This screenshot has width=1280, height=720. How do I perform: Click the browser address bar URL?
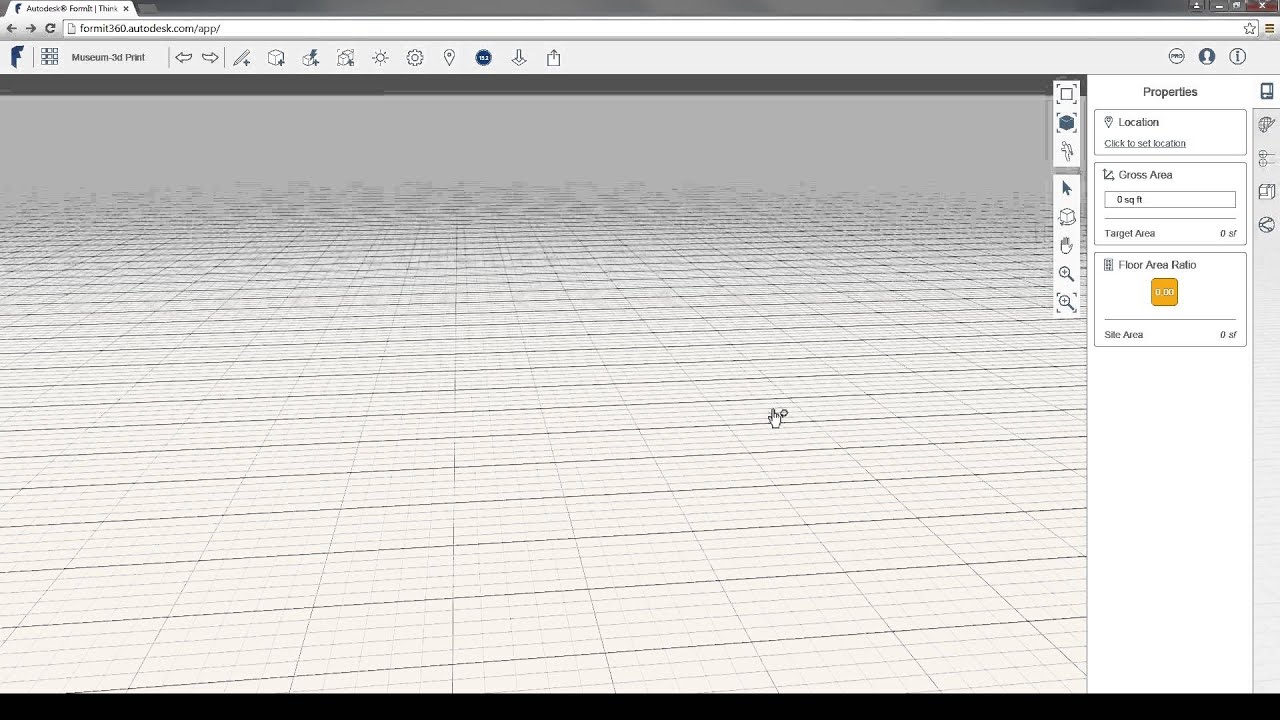150,28
